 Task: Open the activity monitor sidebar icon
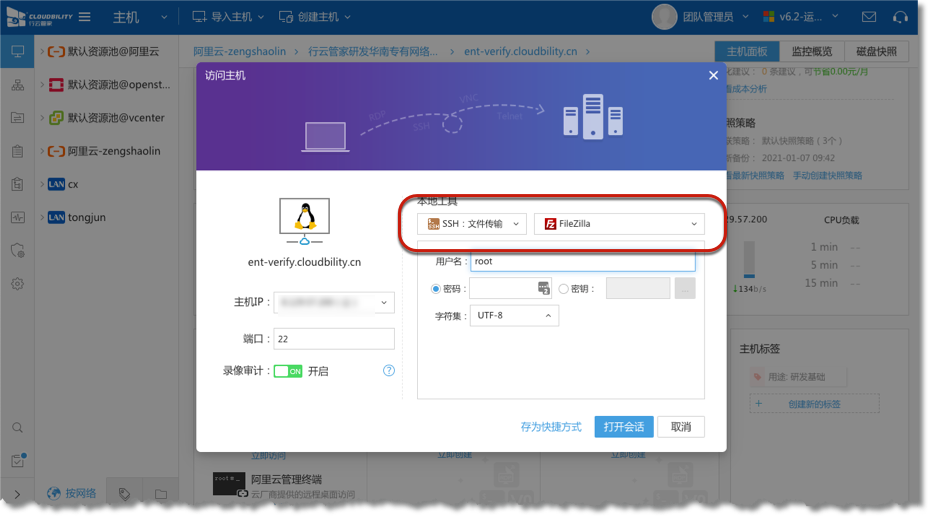pyautogui.click(x=18, y=217)
